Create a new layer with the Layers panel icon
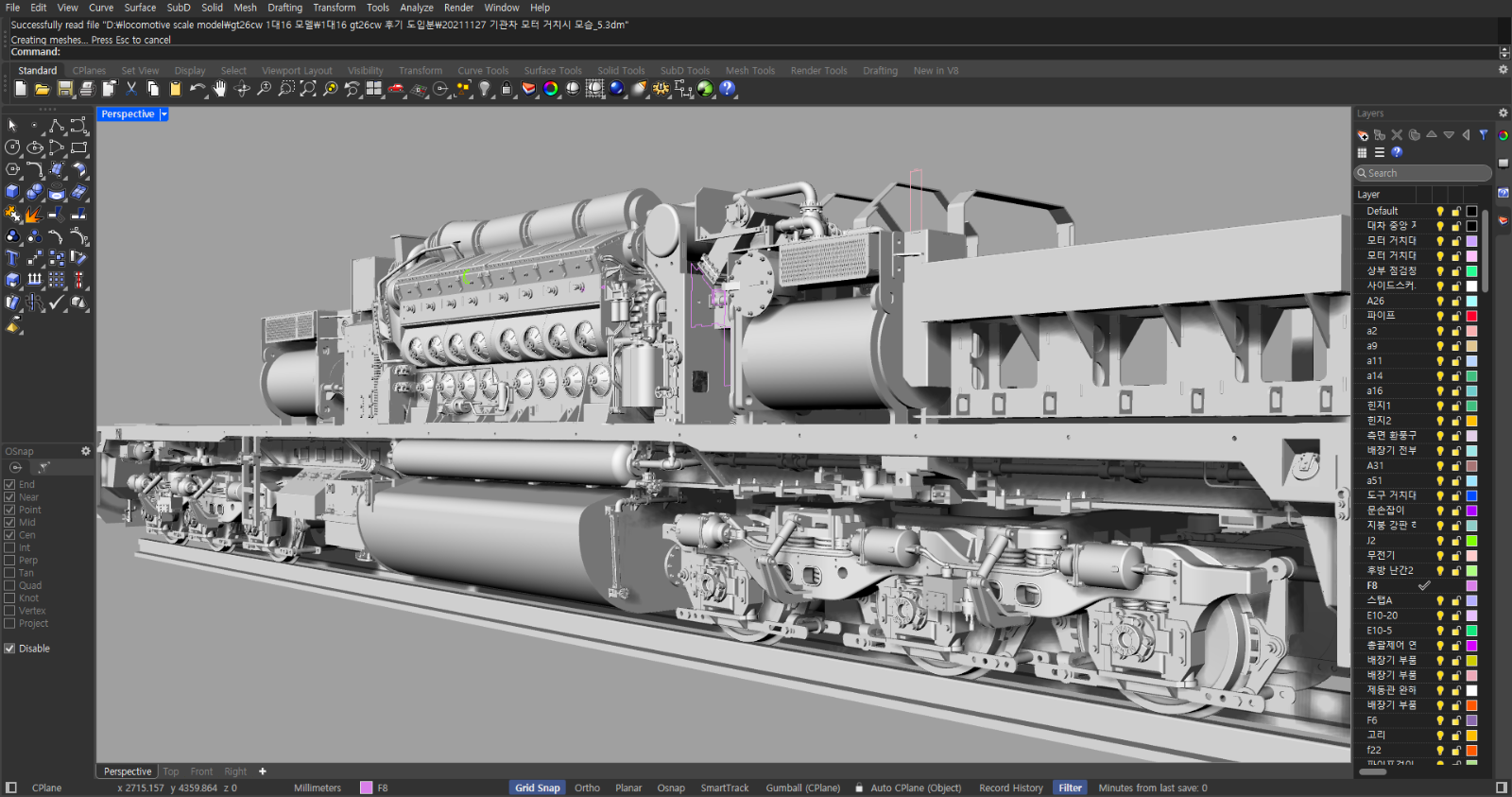The image size is (1512, 797). pos(1363,135)
